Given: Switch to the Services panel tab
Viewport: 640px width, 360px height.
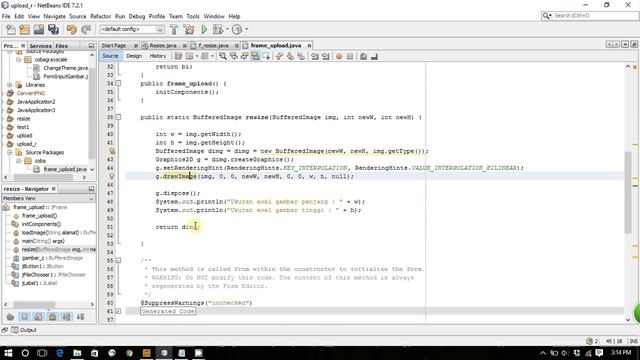Looking at the screenshot, I should click(40, 46).
